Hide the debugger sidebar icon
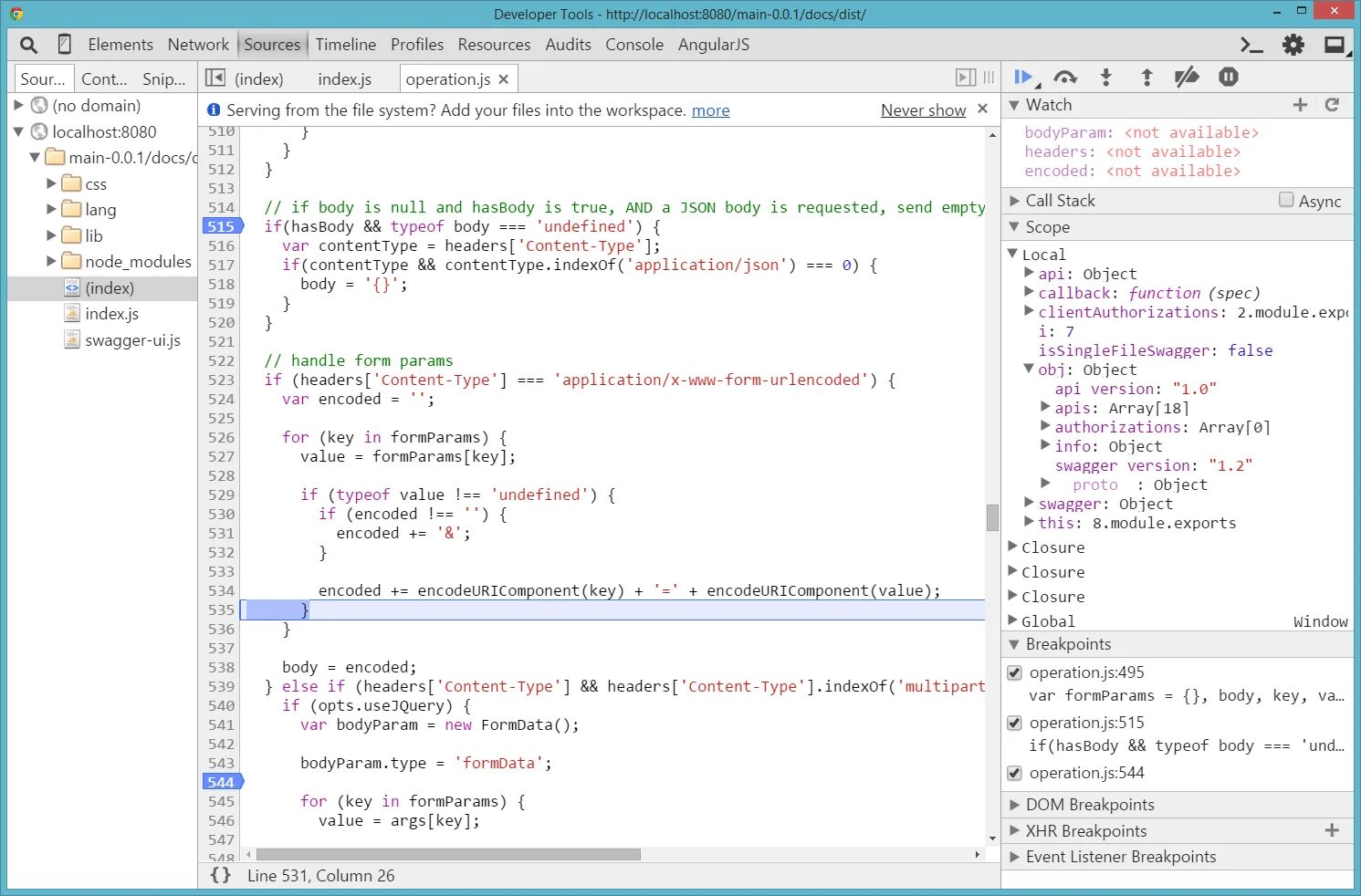Screen dimensions: 1361x896 pos(966,78)
